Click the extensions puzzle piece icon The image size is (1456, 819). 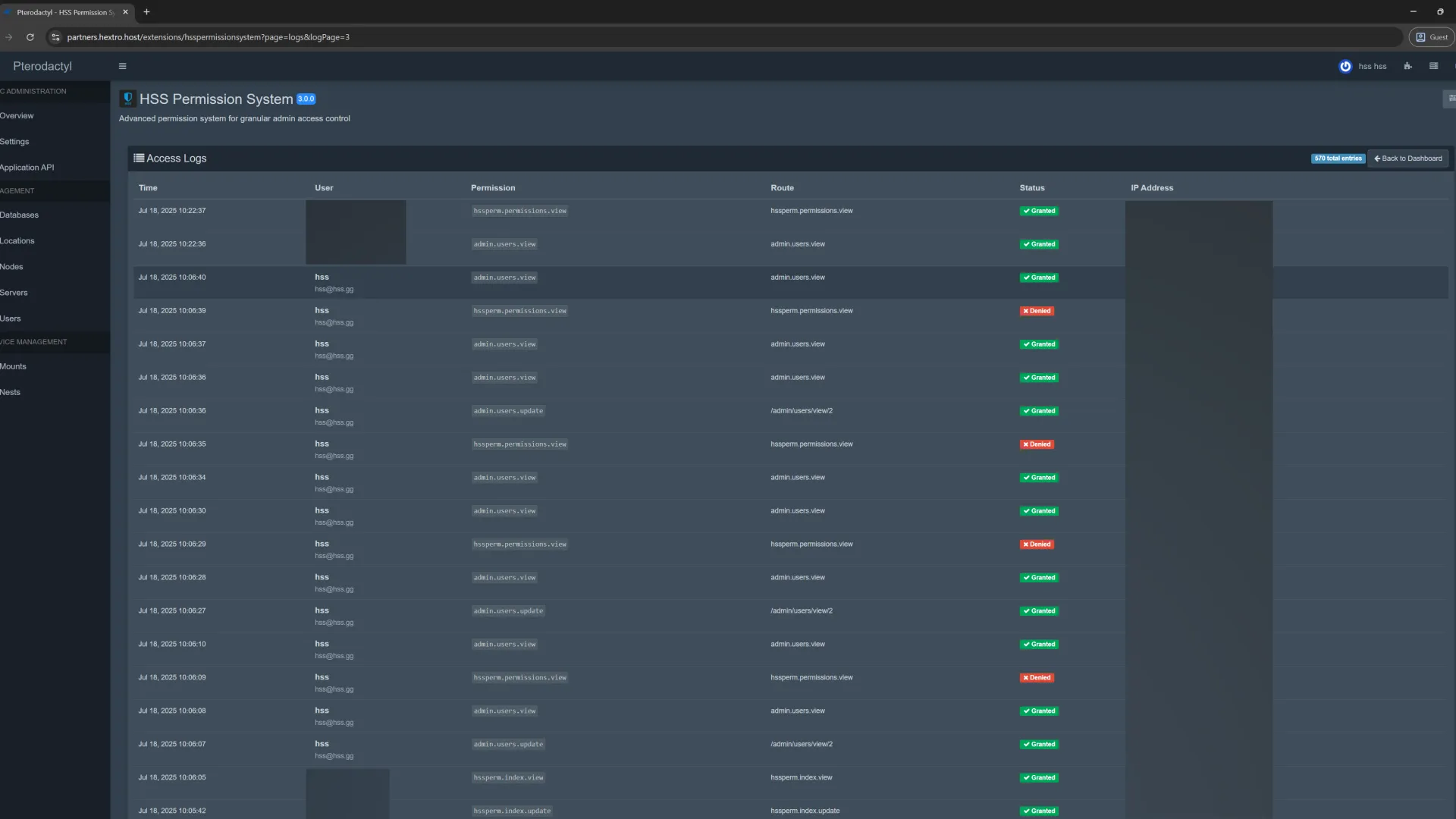pyautogui.click(x=1407, y=66)
